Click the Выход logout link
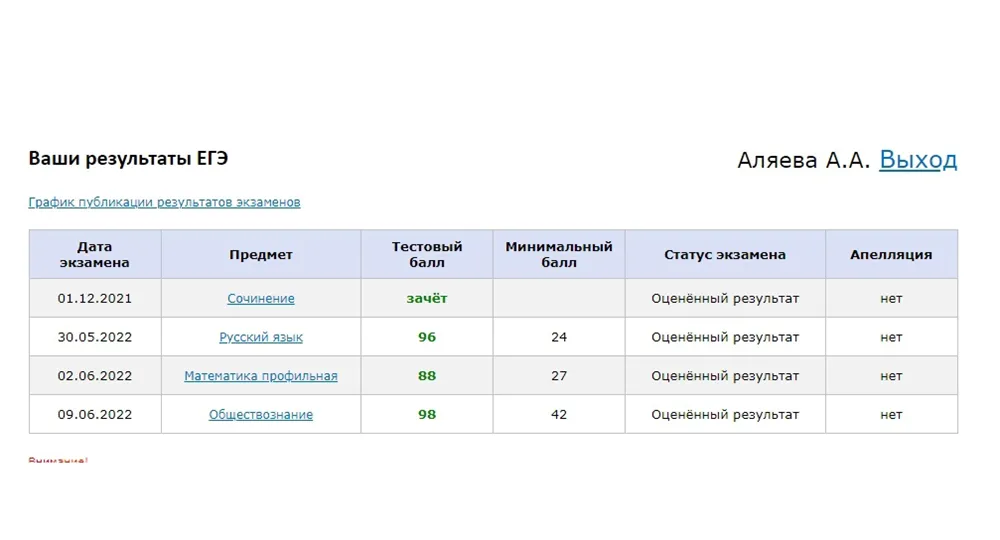 click(x=917, y=160)
